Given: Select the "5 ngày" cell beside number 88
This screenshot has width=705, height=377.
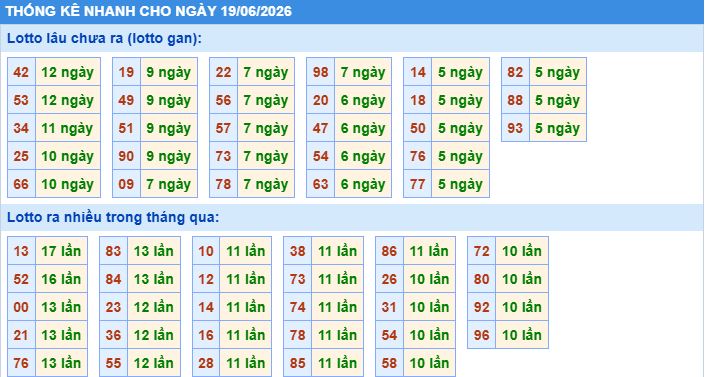Looking at the screenshot, I should pos(558,100).
